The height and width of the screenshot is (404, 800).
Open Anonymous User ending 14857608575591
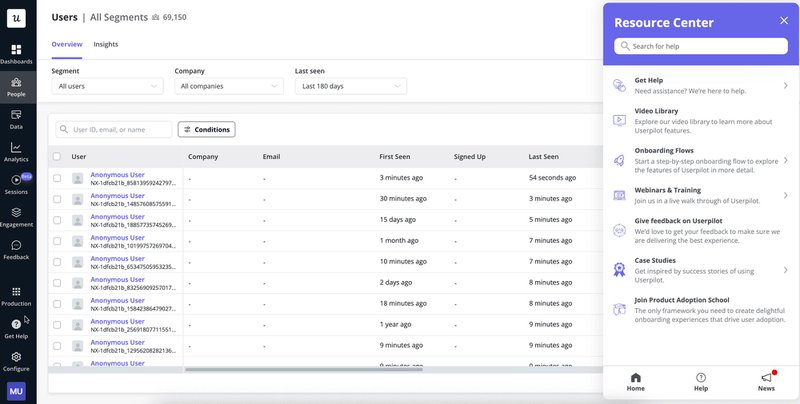tap(117, 195)
